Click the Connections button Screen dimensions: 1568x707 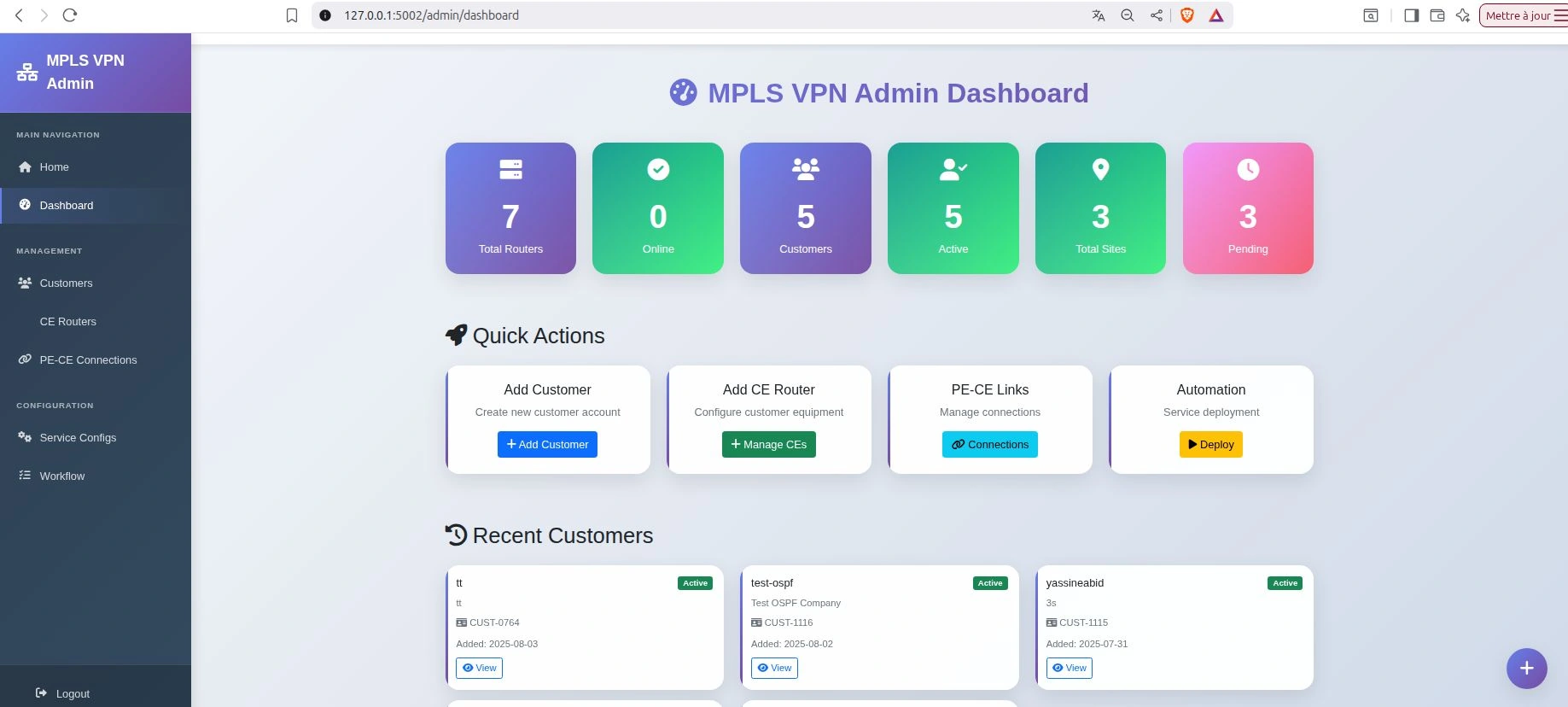[990, 444]
